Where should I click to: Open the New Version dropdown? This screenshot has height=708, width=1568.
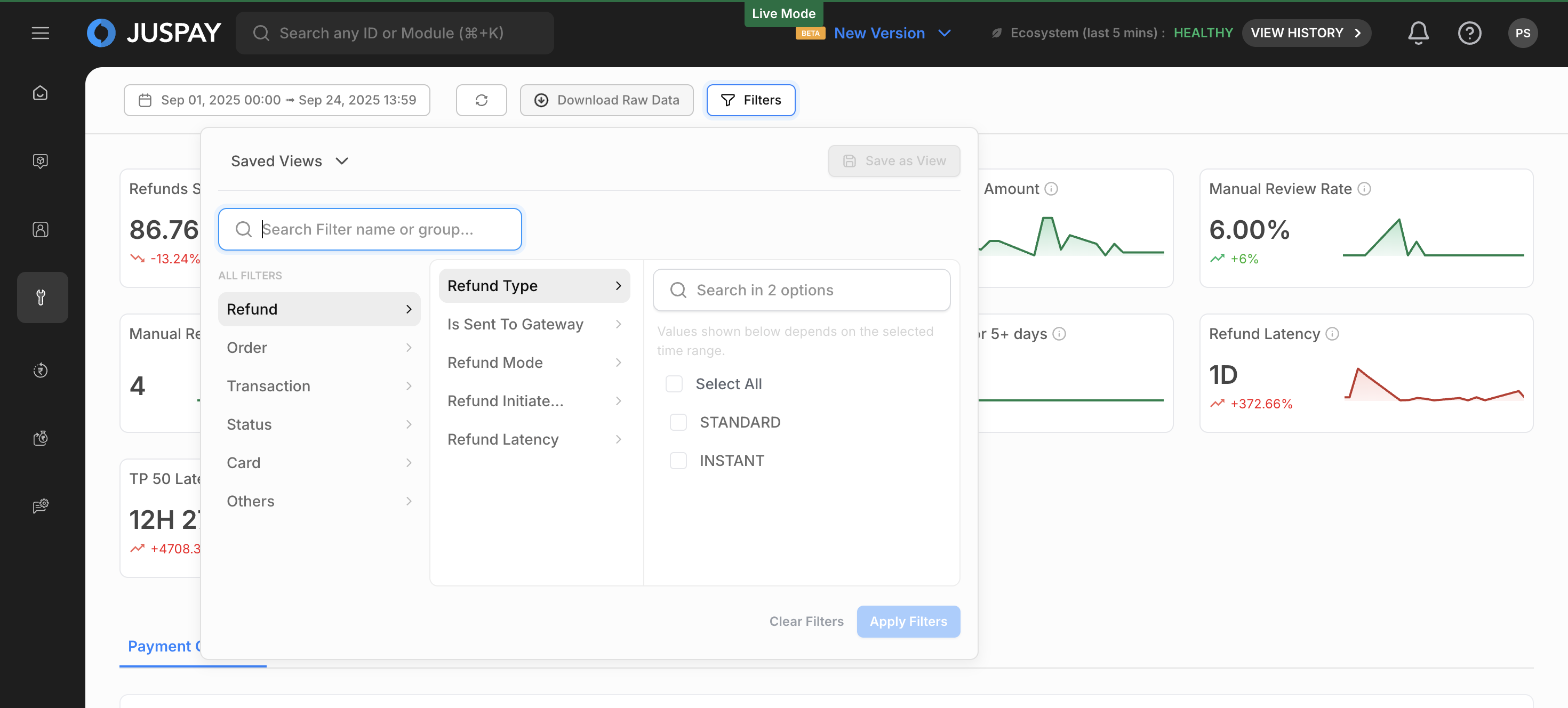tap(892, 33)
